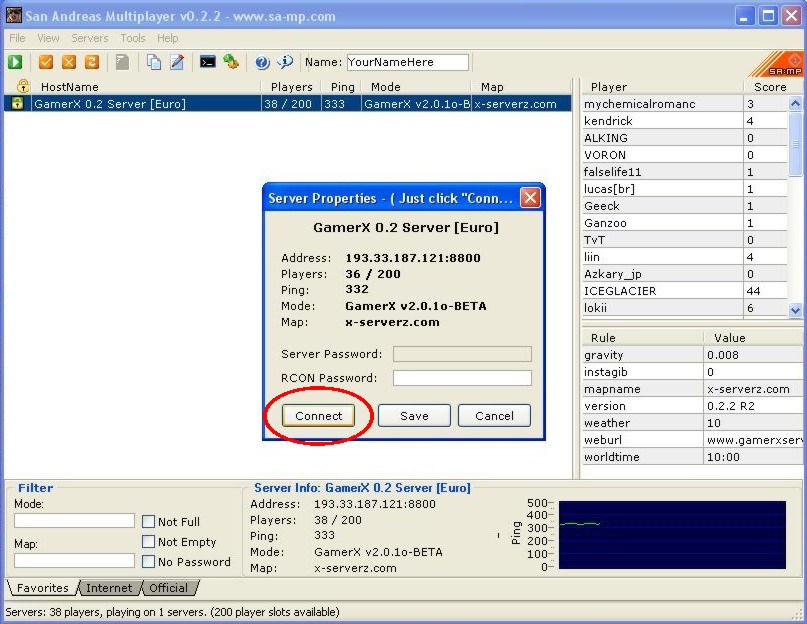Click the instagib rule row

(x=693, y=372)
